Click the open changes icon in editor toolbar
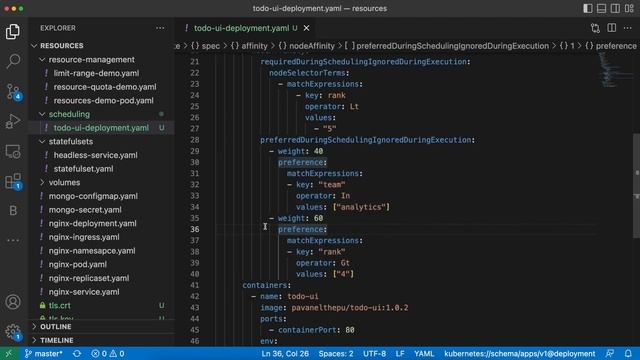640x360 pixels. [595, 28]
